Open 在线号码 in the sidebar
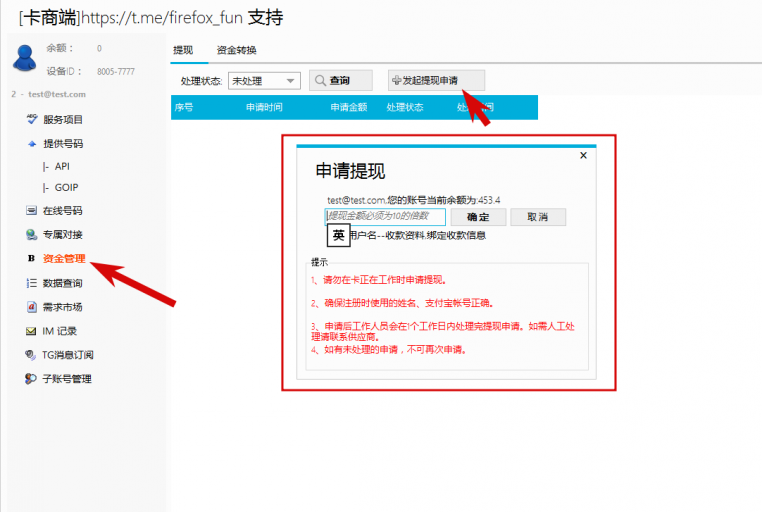The width and height of the screenshot is (762, 512). click(x=62, y=210)
